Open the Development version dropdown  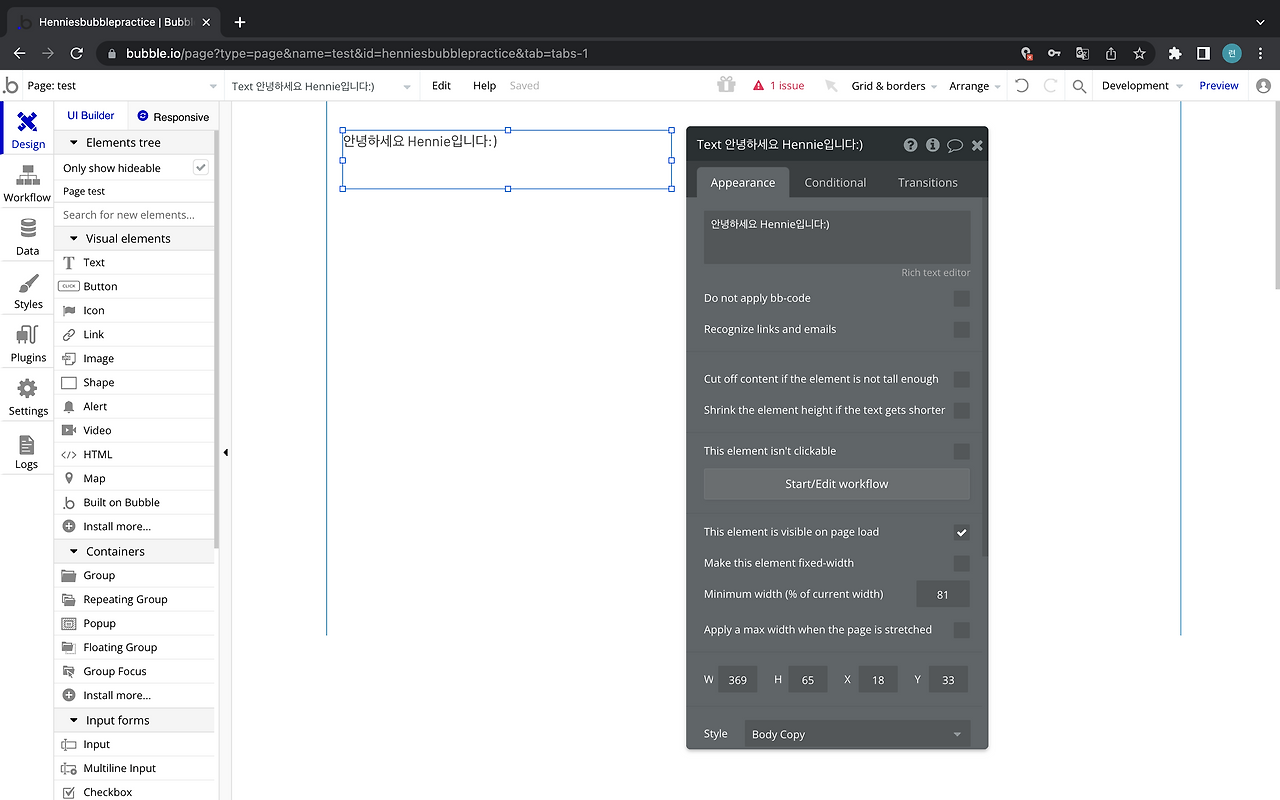1142,86
